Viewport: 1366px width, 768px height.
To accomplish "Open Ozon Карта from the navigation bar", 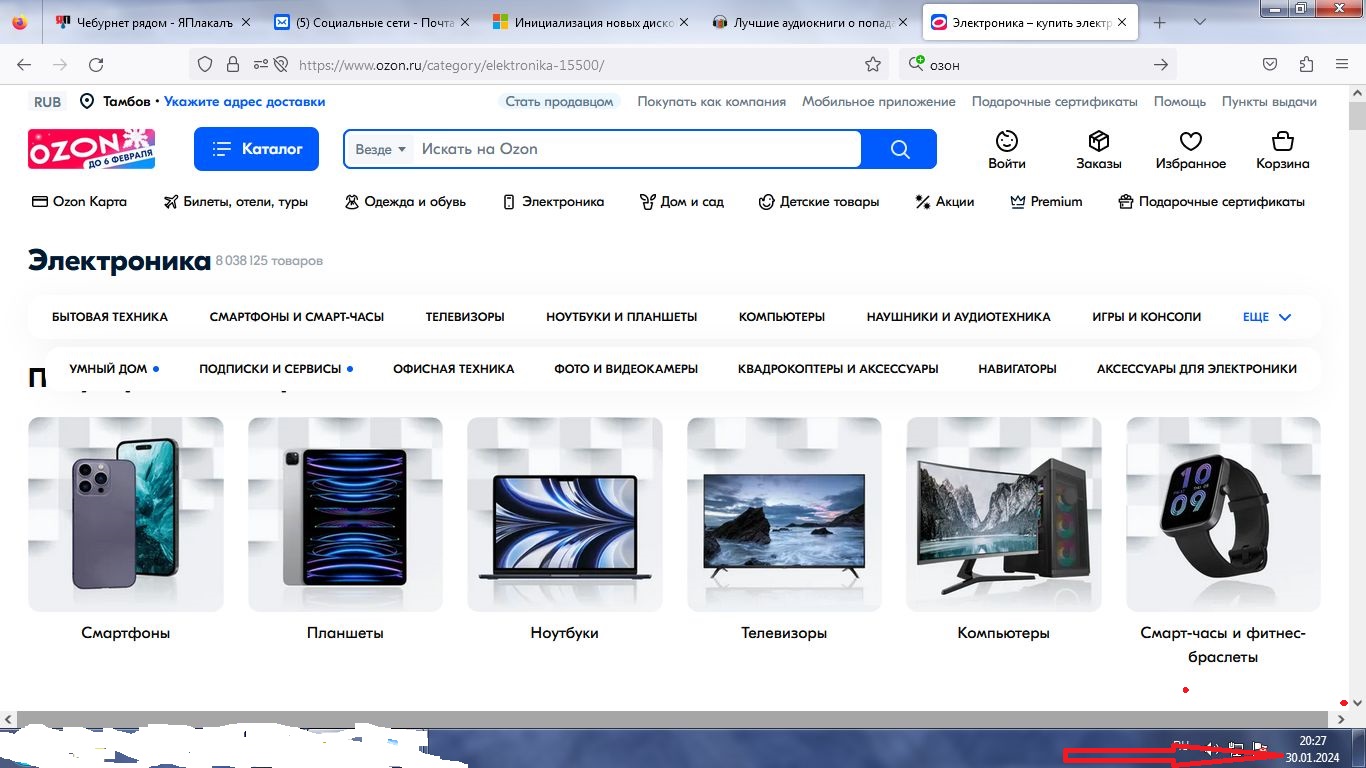I will pyautogui.click(x=80, y=201).
